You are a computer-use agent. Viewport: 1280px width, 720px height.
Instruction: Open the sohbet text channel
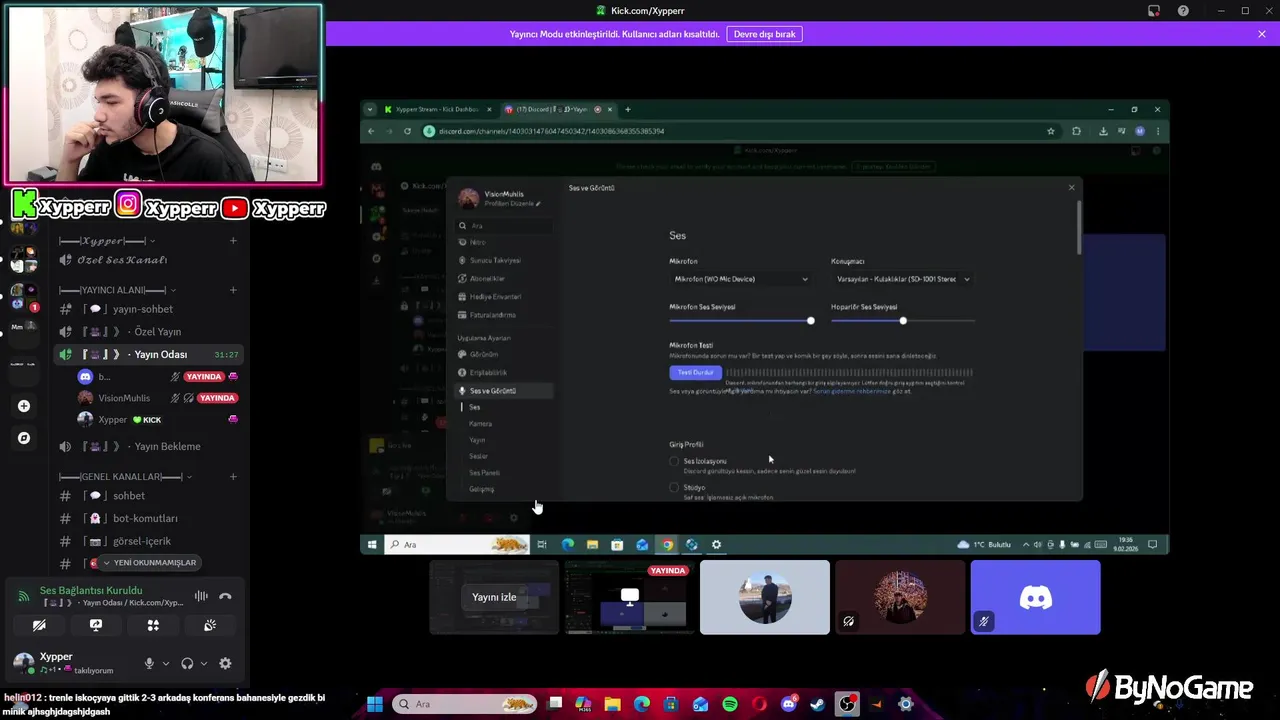coord(150,496)
